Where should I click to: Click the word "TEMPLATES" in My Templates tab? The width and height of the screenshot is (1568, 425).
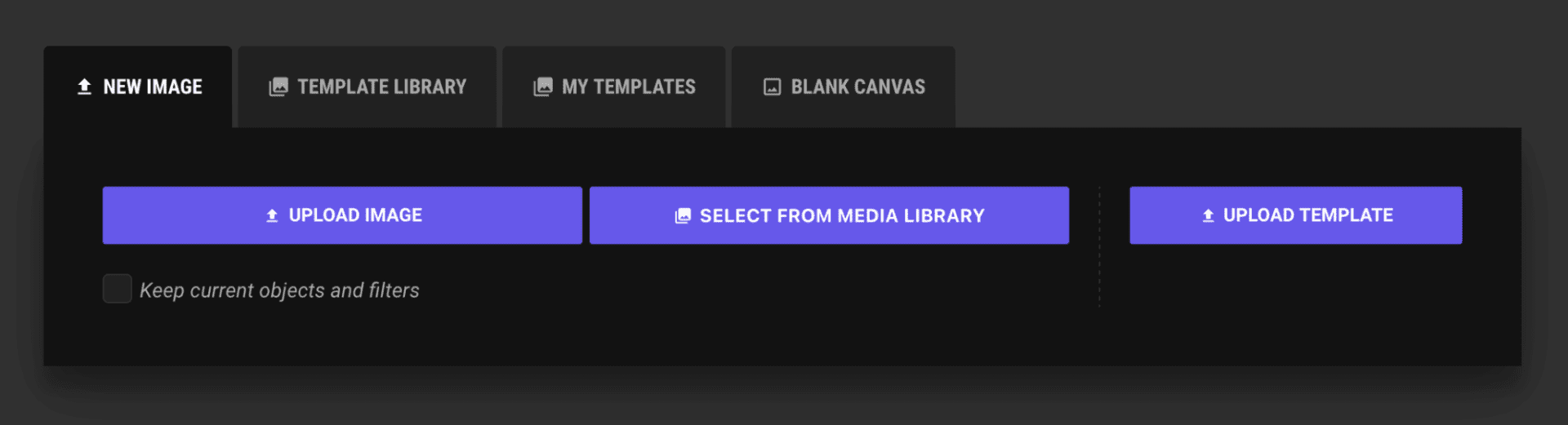click(644, 86)
